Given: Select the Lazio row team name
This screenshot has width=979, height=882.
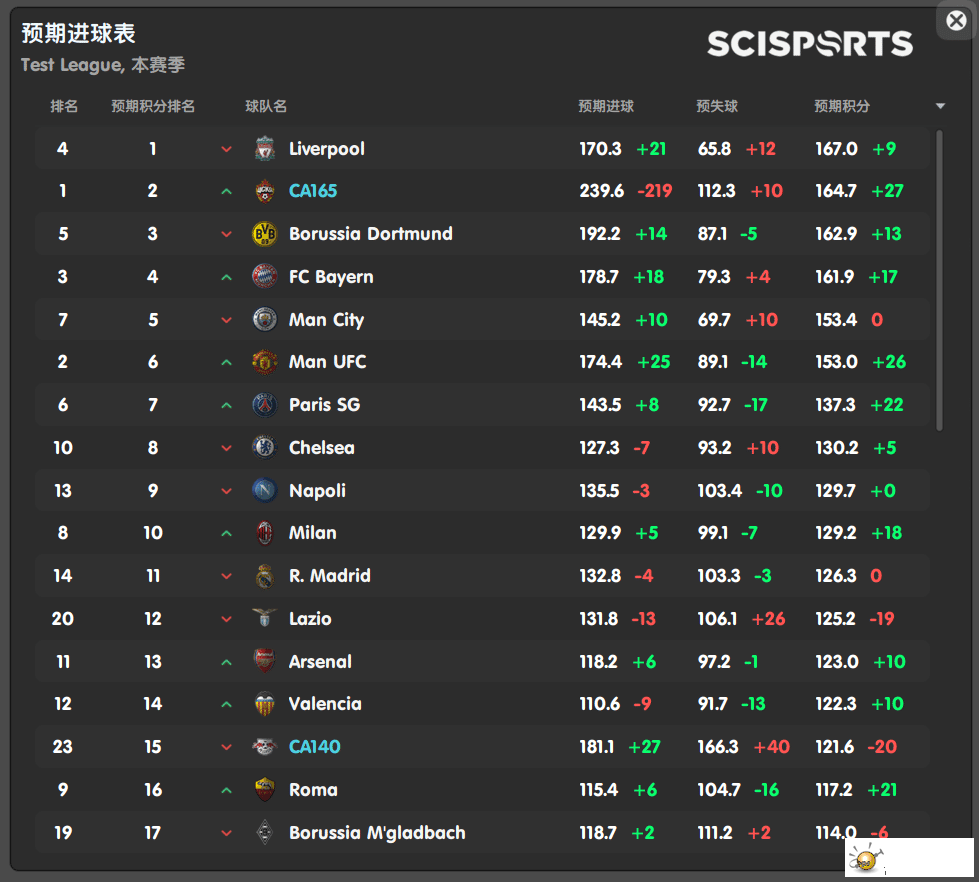Looking at the screenshot, I should click(x=310, y=619).
